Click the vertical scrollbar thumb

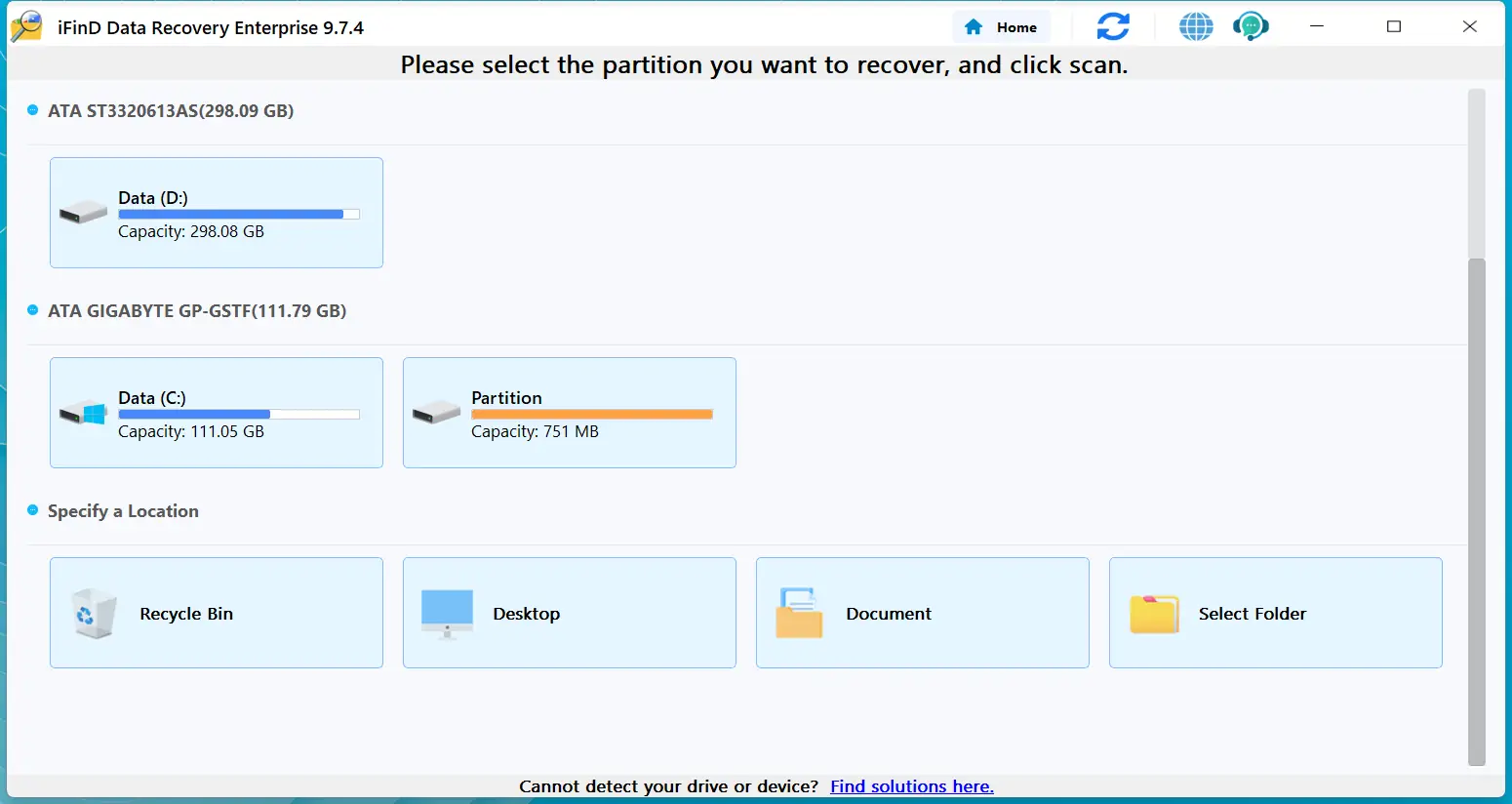1477,512
